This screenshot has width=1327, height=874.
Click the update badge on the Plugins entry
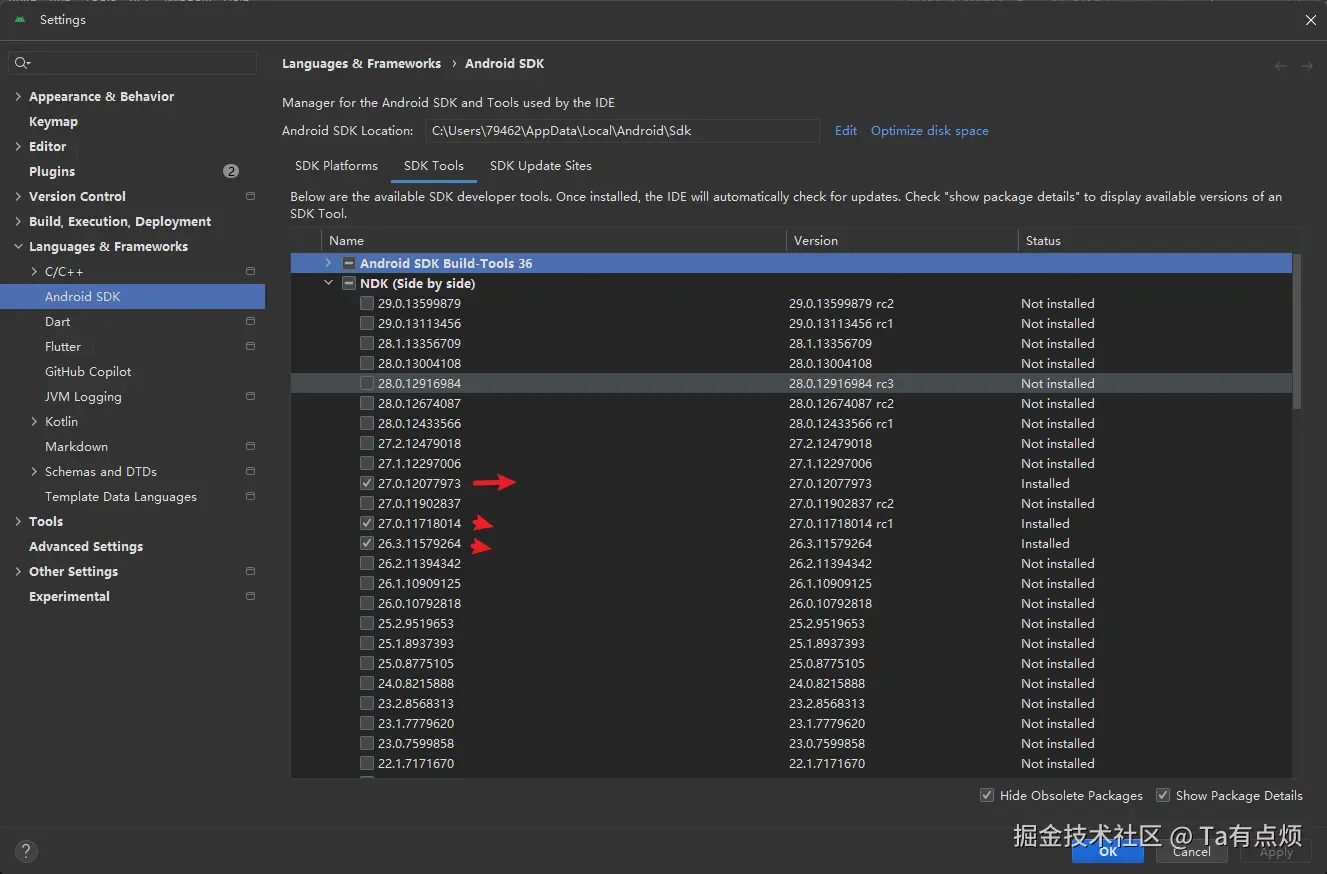tap(231, 171)
